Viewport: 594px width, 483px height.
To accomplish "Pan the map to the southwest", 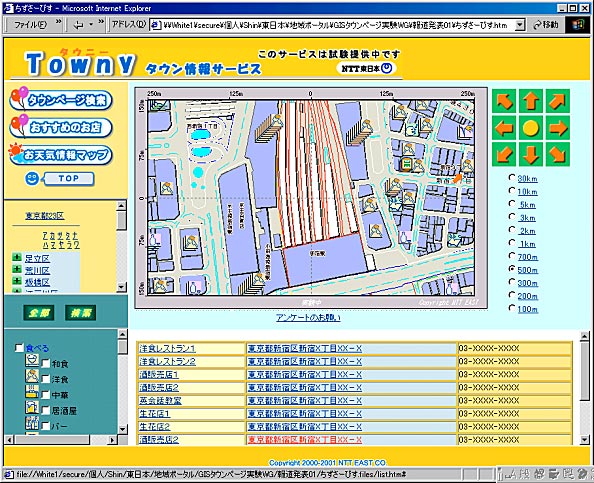I will tap(504, 155).
